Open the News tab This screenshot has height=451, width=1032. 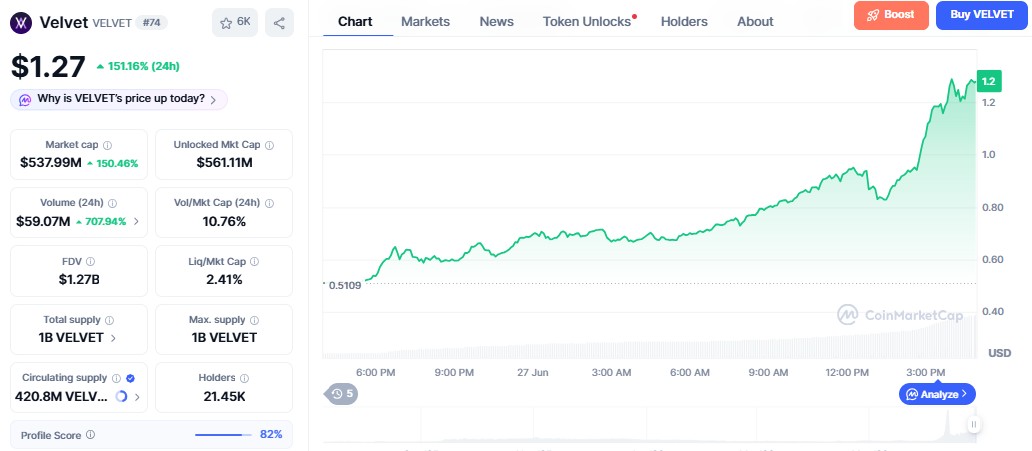[x=497, y=21]
